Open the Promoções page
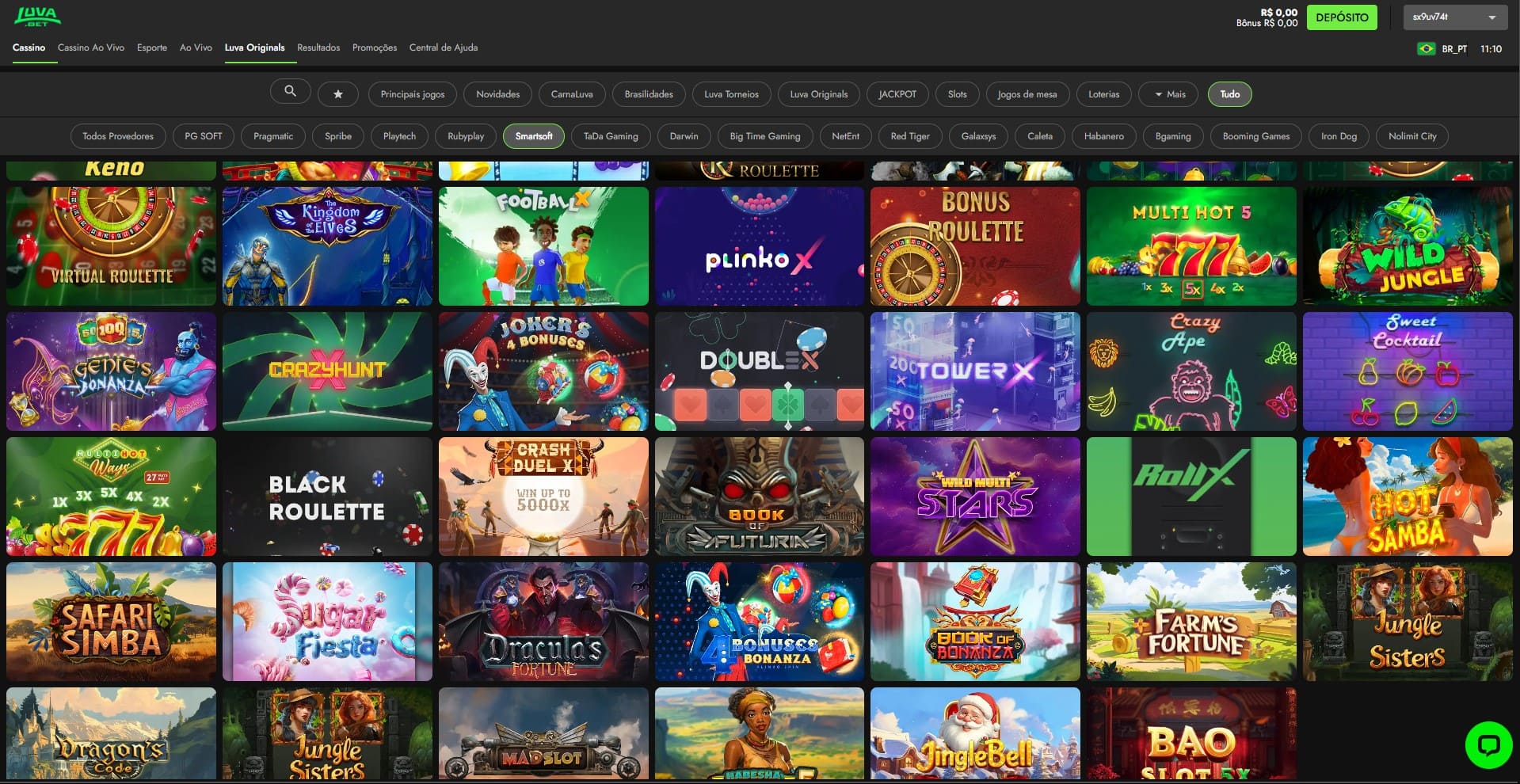This screenshot has width=1520, height=784. tap(375, 48)
